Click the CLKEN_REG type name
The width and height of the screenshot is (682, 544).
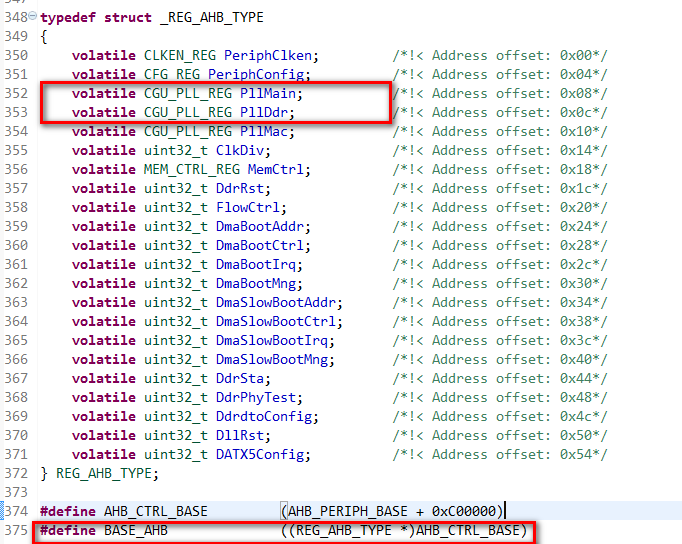coord(180,56)
